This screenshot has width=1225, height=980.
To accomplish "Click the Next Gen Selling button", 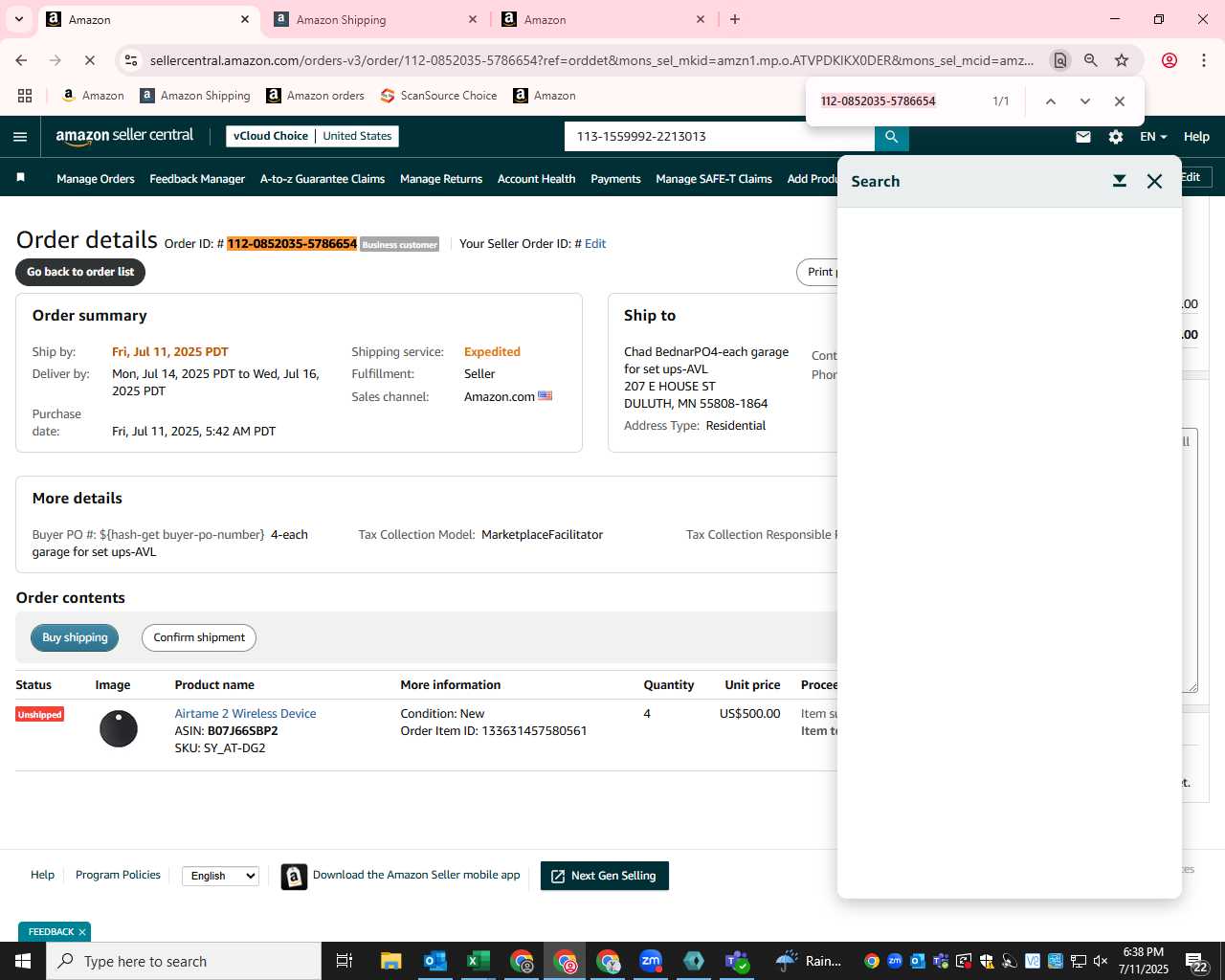I will click(605, 876).
